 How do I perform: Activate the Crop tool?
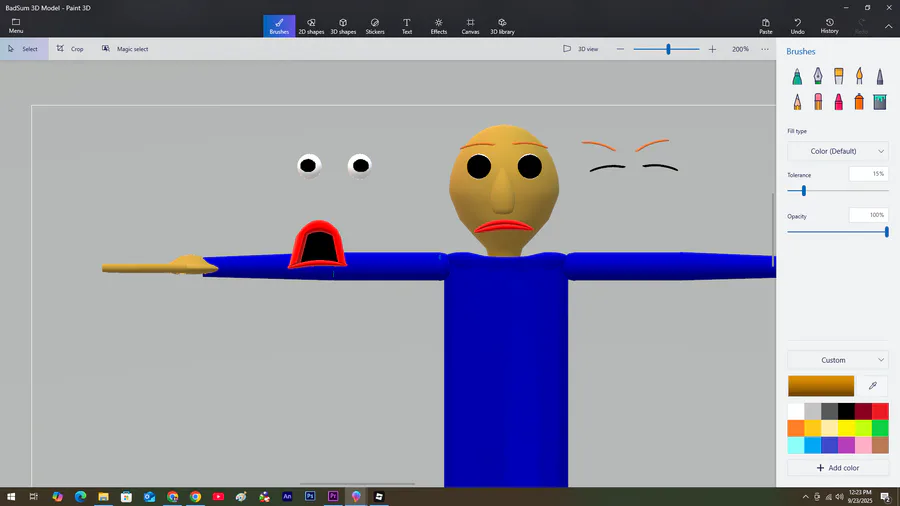click(70, 49)
